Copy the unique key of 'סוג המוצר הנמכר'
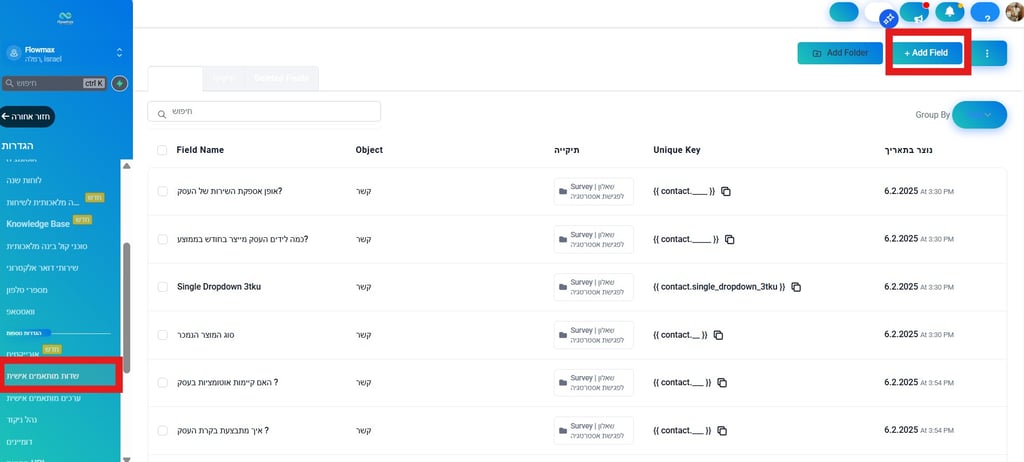The image size is (1024, 462). (718, 335)
